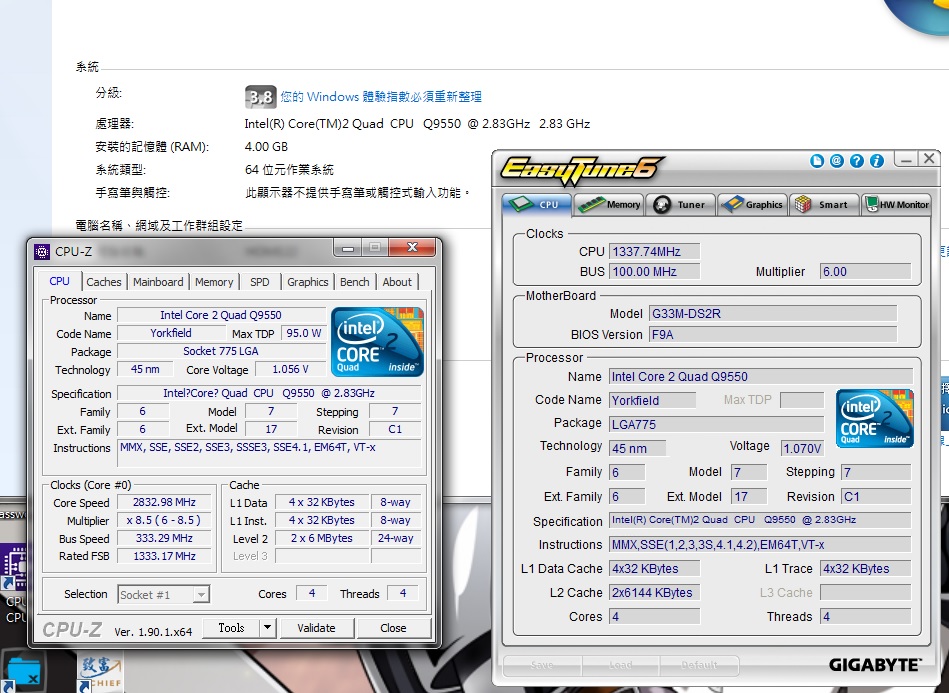Close CPU-Z with the red X button
The height and width of the screenshot is (693, 949).
pos(413,248)
